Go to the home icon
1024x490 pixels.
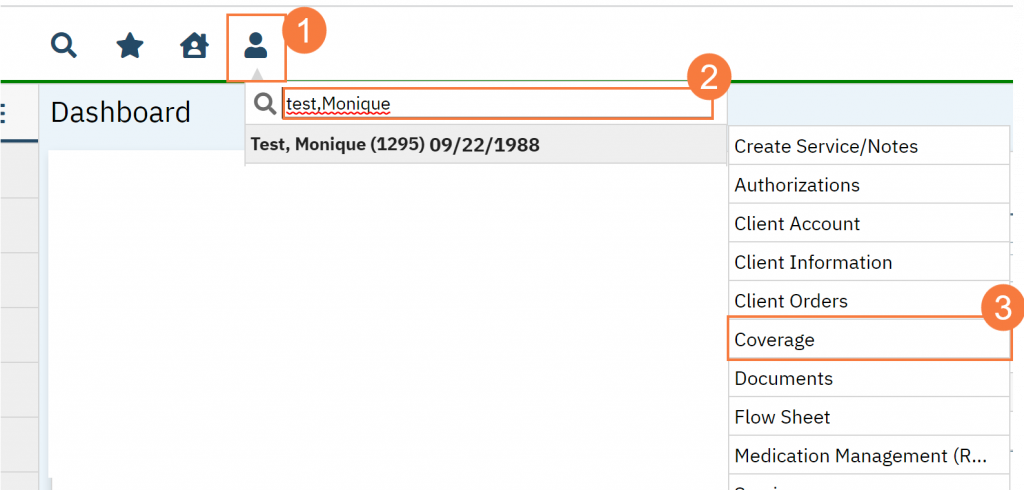click(193, 45)
